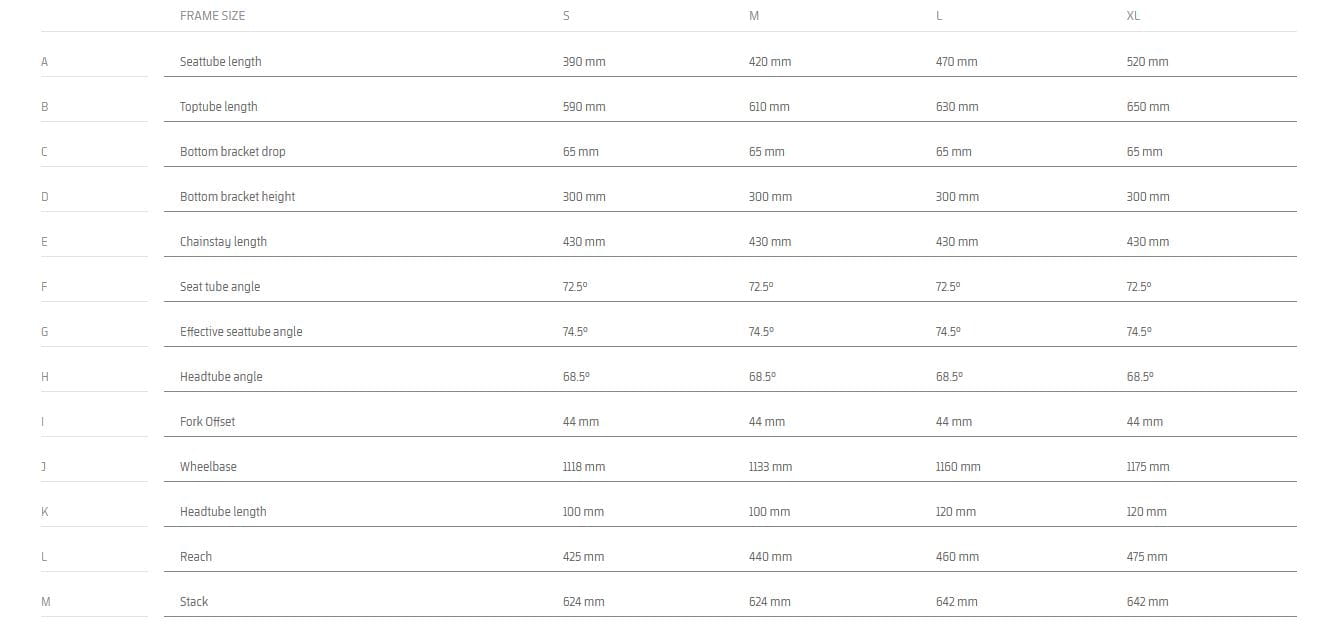This screenshot has height=636, width=1337.
Task: Select the XL frame size header
Action: [x=1133, y=16]
